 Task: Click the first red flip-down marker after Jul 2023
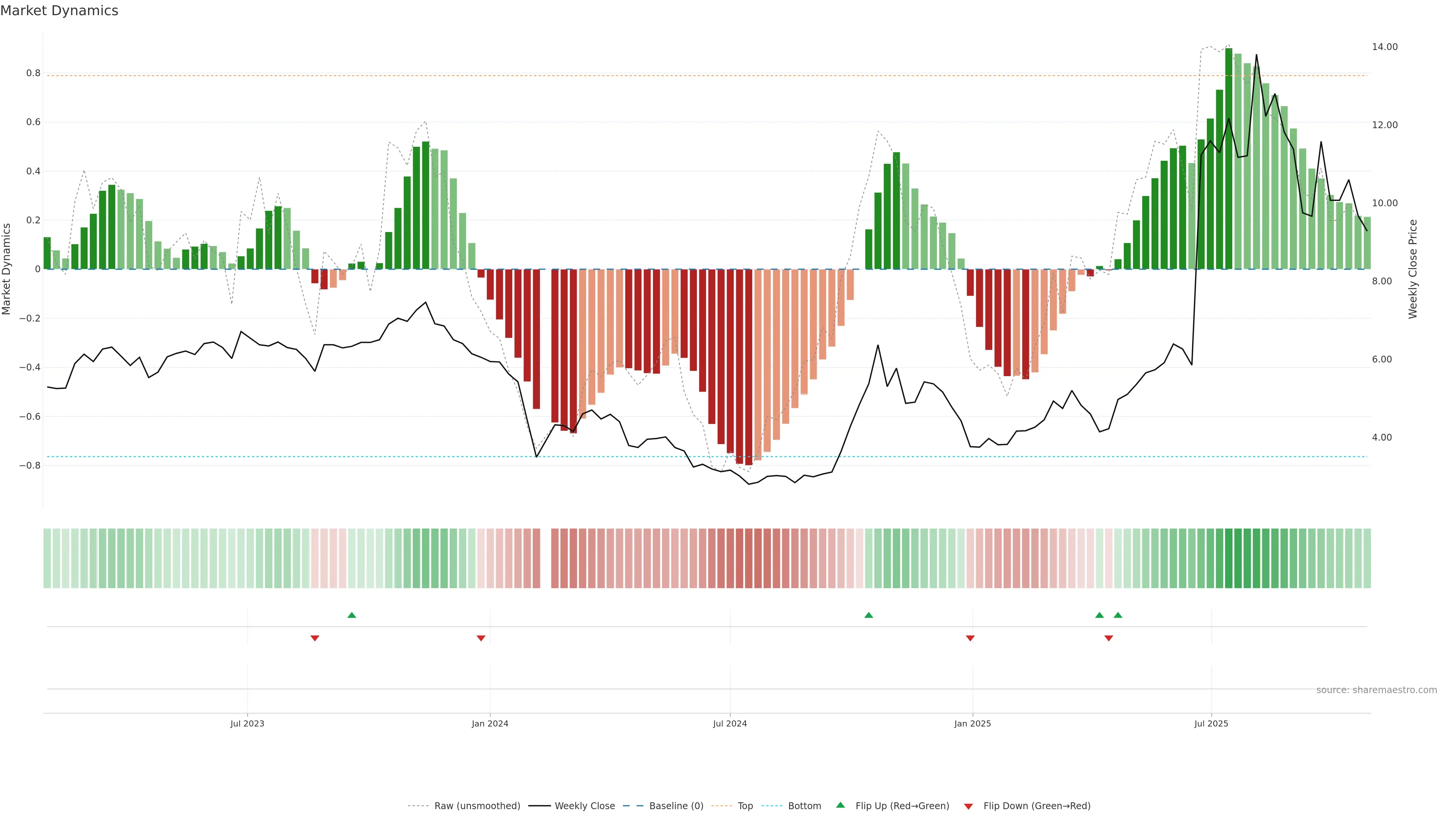pyautogui.click(x=315, y=638)
